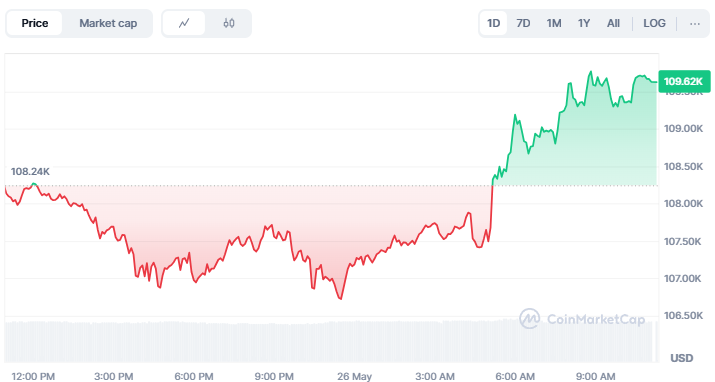The width and height of the screenshot is (715, 382).
Task: Set chart range to 1D
Action: click(493, 23)
